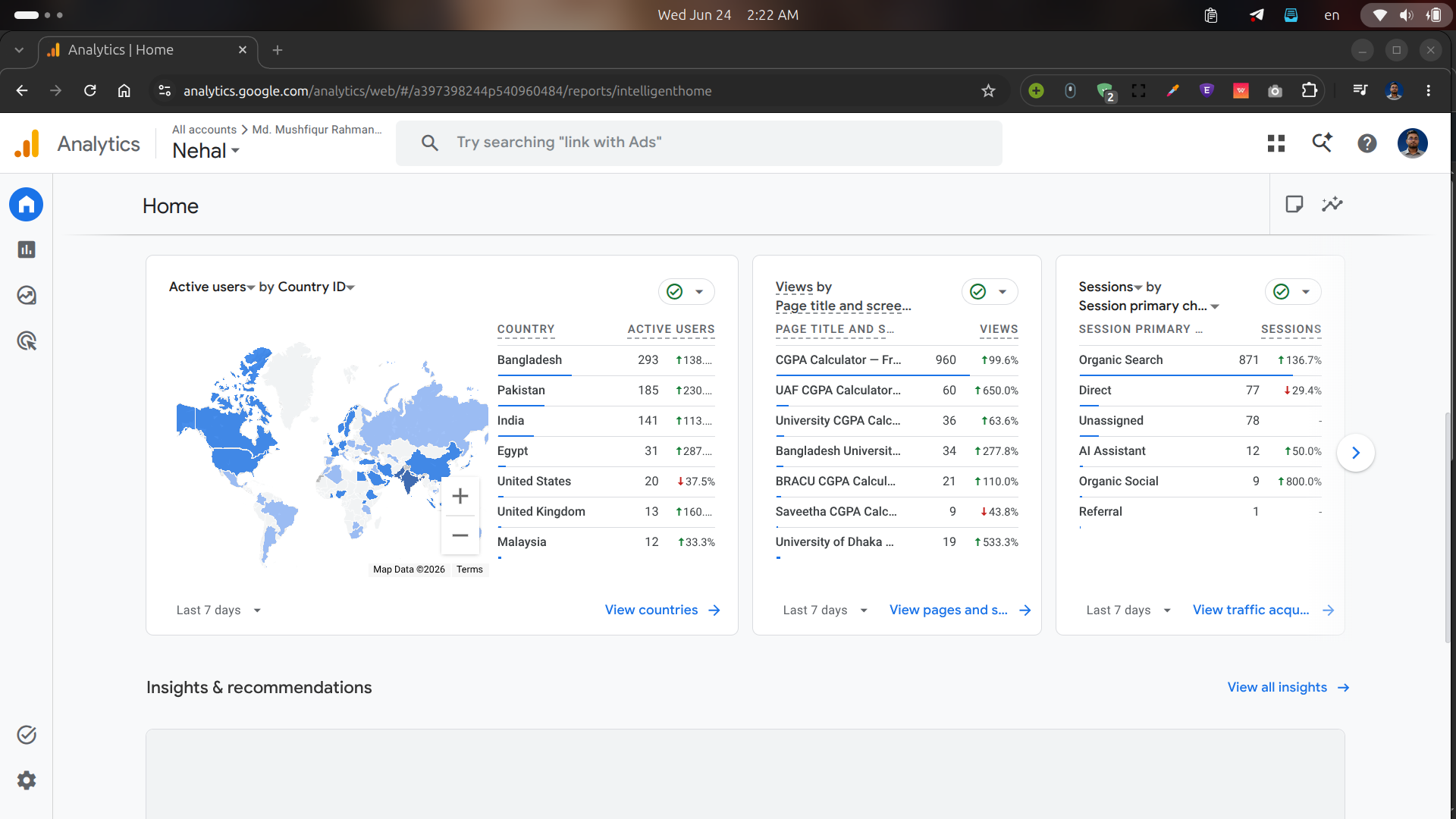Click the COUNTRY column header
Image resolution: width=1456 pixels, height=819 pixels.
pyautogui.click(x=526, y=329)
